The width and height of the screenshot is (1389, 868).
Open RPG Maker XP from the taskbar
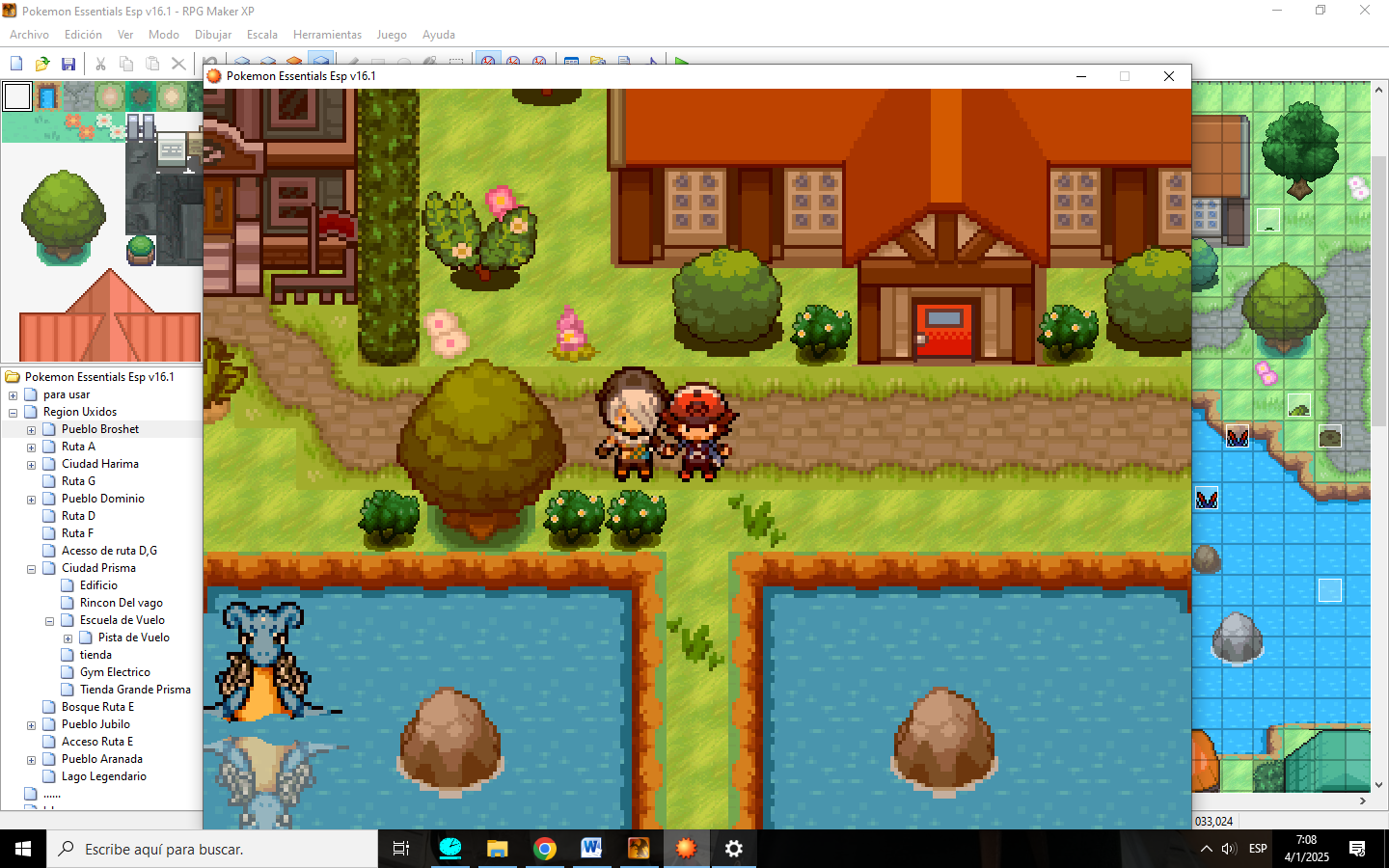(x=639, y=849)
